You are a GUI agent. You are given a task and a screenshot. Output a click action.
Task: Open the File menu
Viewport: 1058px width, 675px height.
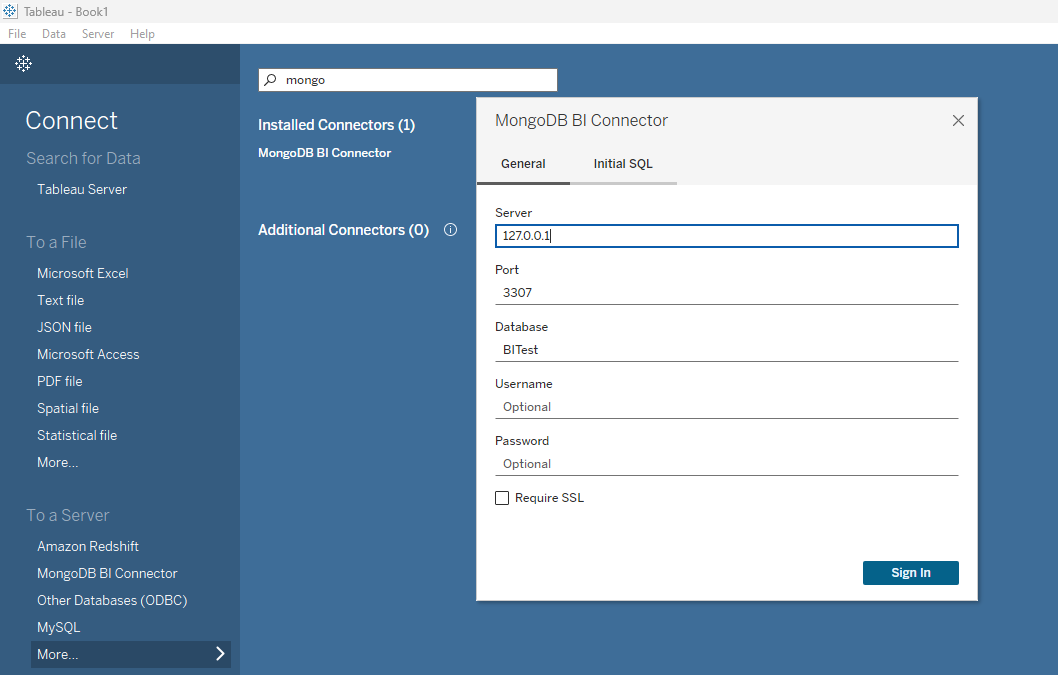click(x=17, y=34)
